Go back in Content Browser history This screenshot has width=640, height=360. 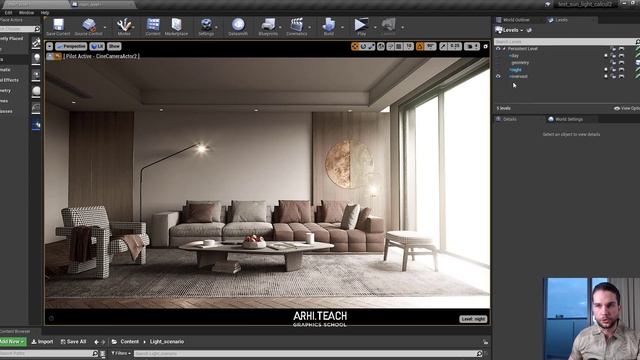coord(96,342)
